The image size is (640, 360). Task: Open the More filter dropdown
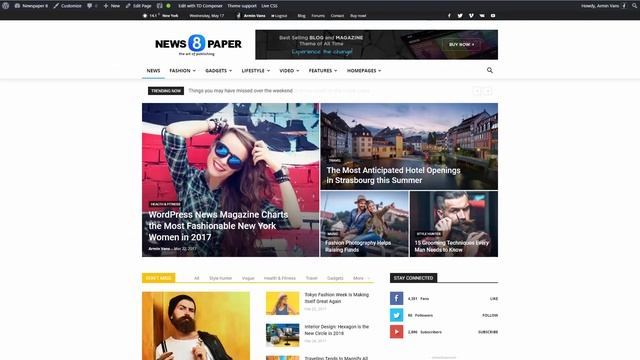point(361,278)
